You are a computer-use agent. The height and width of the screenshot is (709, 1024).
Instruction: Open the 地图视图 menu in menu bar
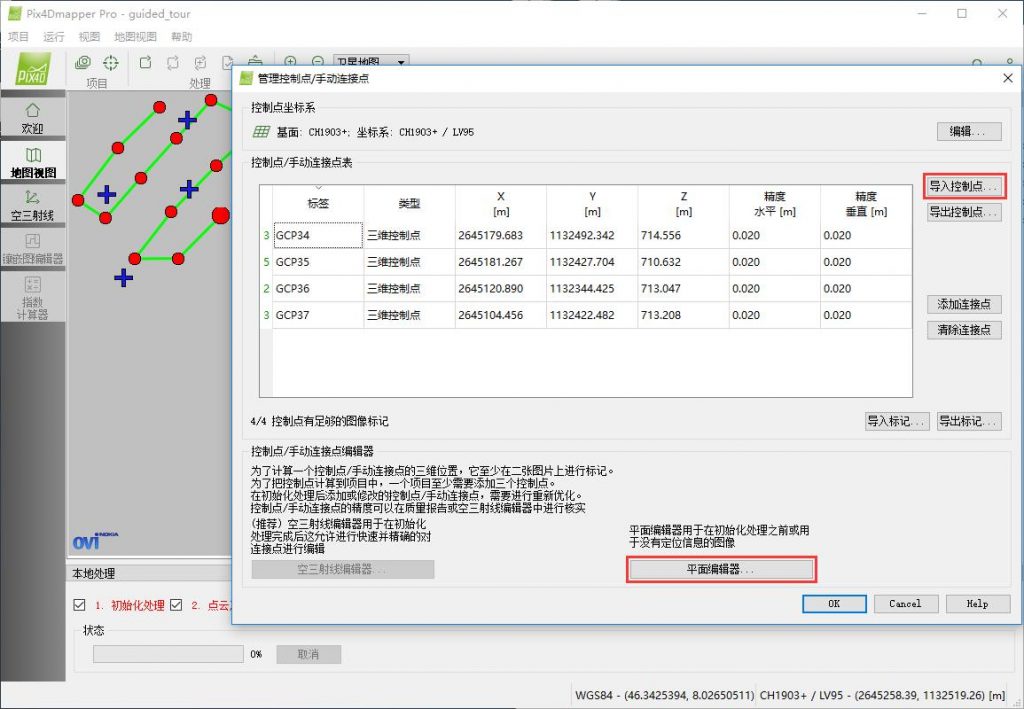coord(135,37)
